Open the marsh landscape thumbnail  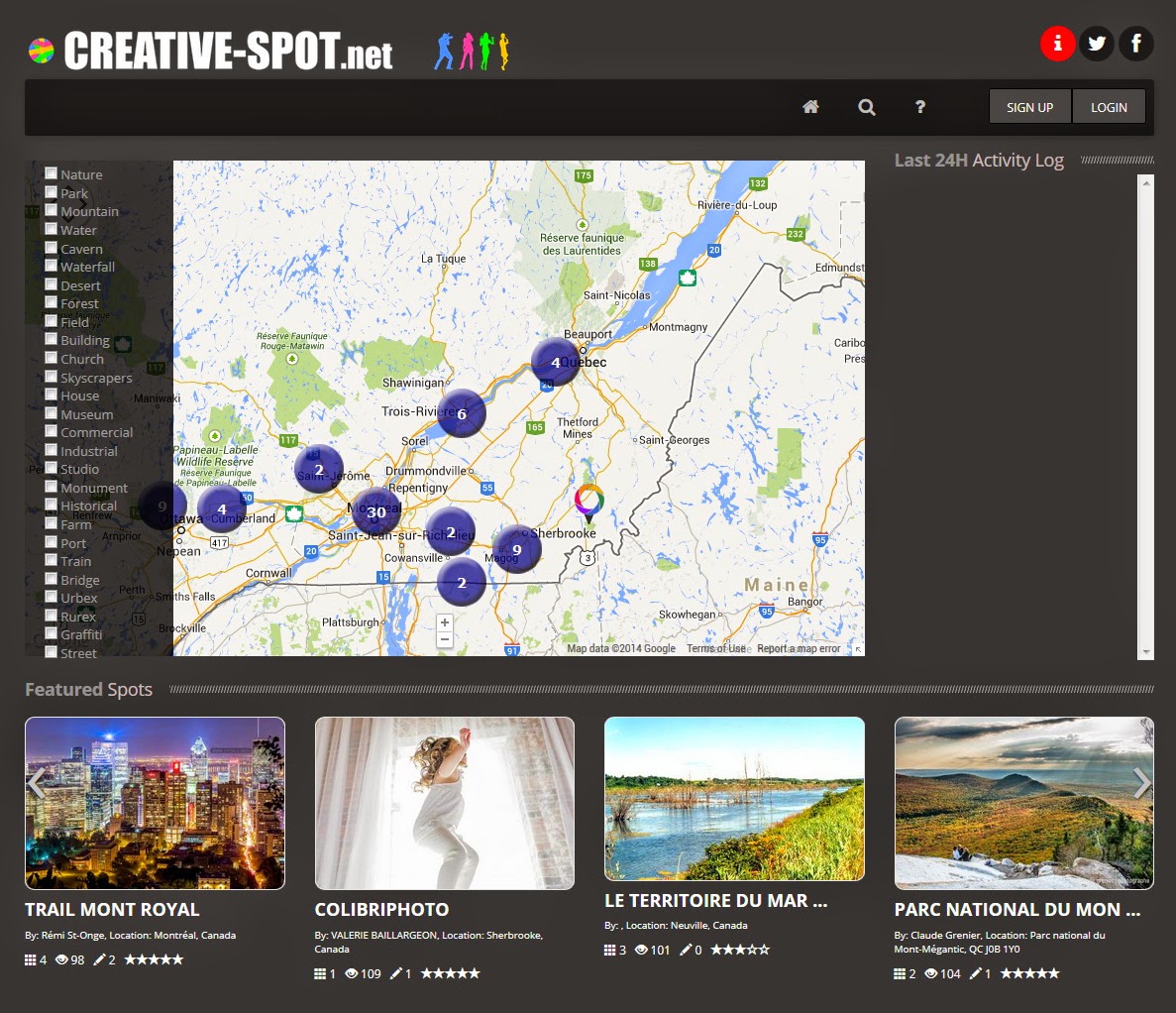tap(734, 798)
